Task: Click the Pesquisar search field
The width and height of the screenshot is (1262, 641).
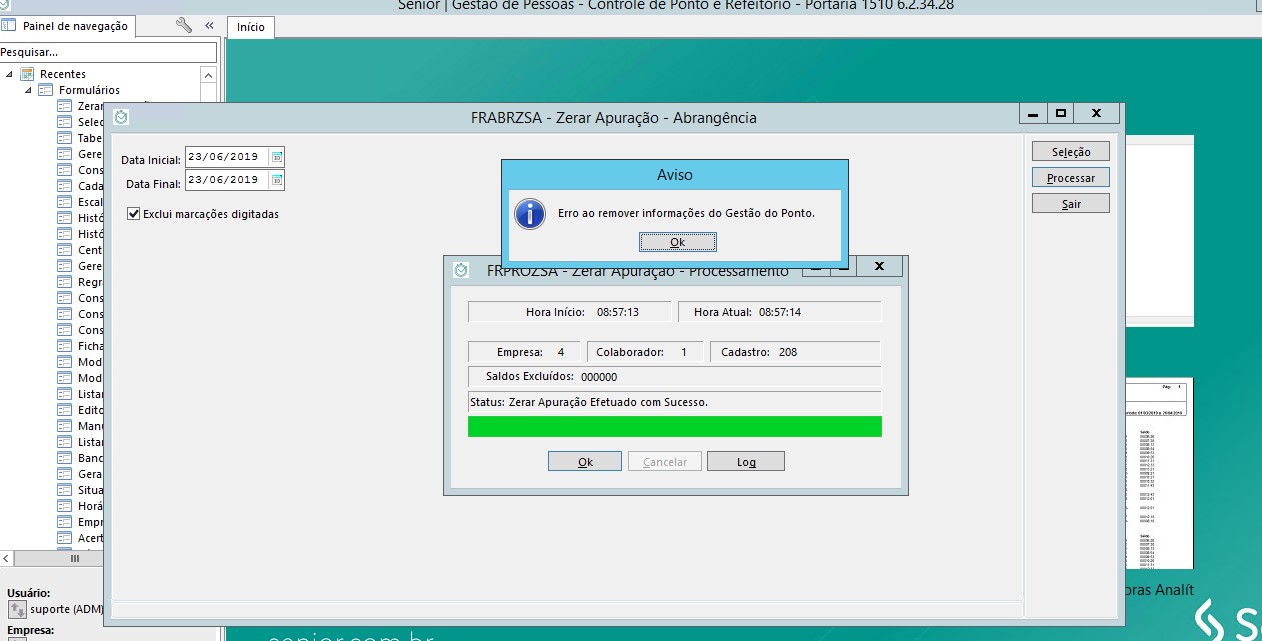Action: (108, 52)
